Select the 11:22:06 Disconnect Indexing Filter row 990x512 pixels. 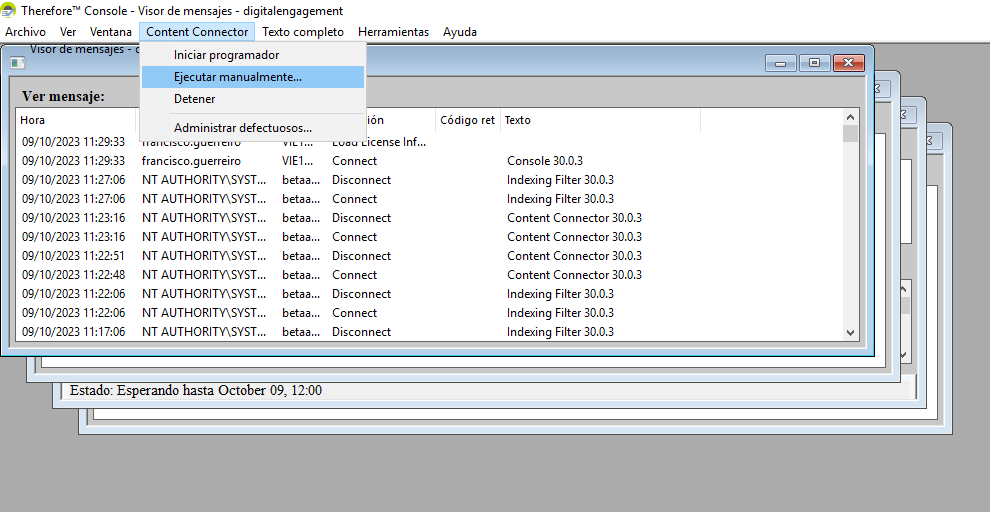tap(429, 294)
